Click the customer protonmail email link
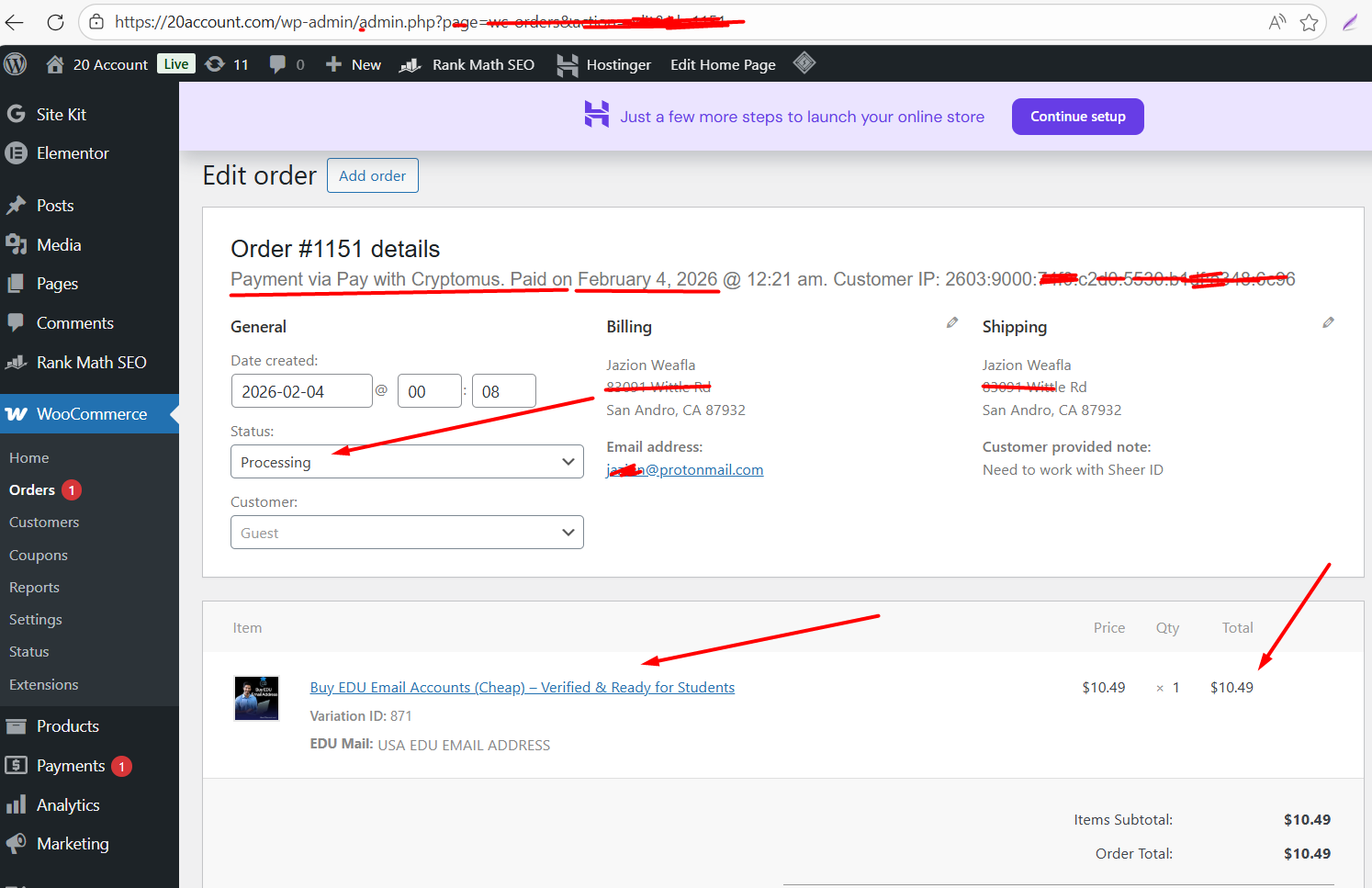 (685, 470)
